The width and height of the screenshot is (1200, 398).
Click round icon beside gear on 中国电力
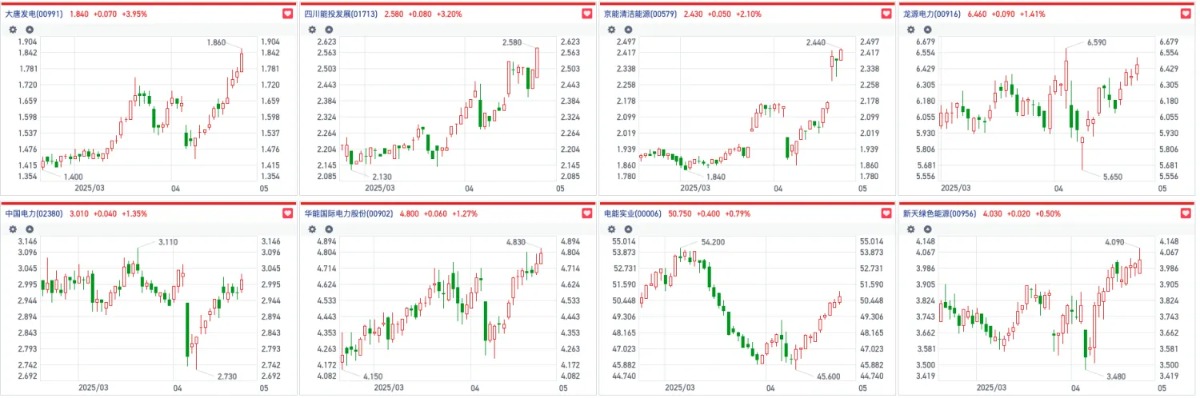[x=29, y=228]
